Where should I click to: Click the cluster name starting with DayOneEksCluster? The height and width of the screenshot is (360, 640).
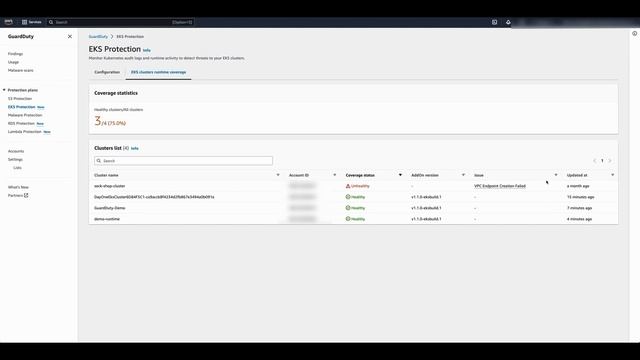point(154,197)
